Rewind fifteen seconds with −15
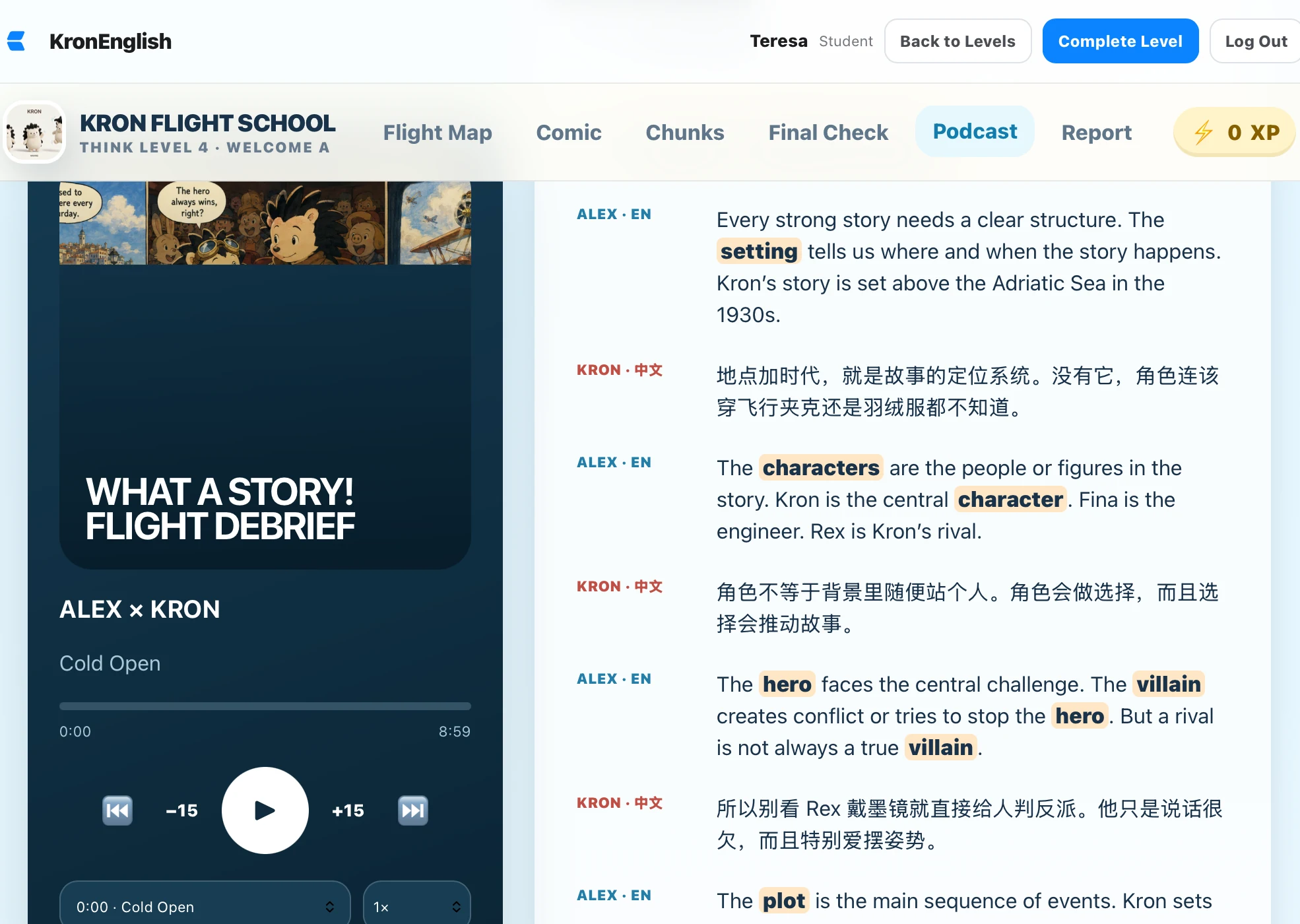 pyautogui.click(x=181, y=810)
